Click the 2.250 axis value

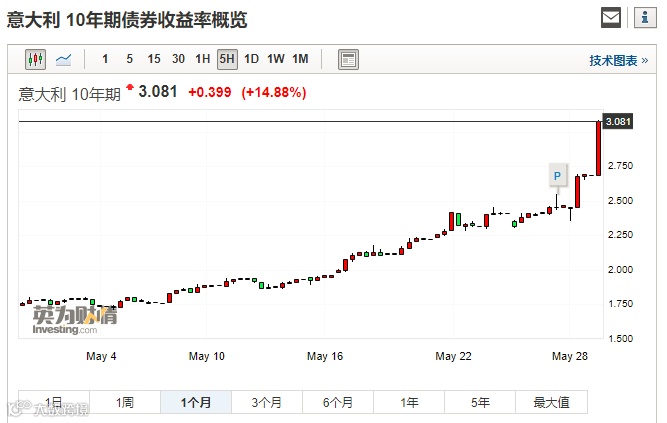(620, 234)
